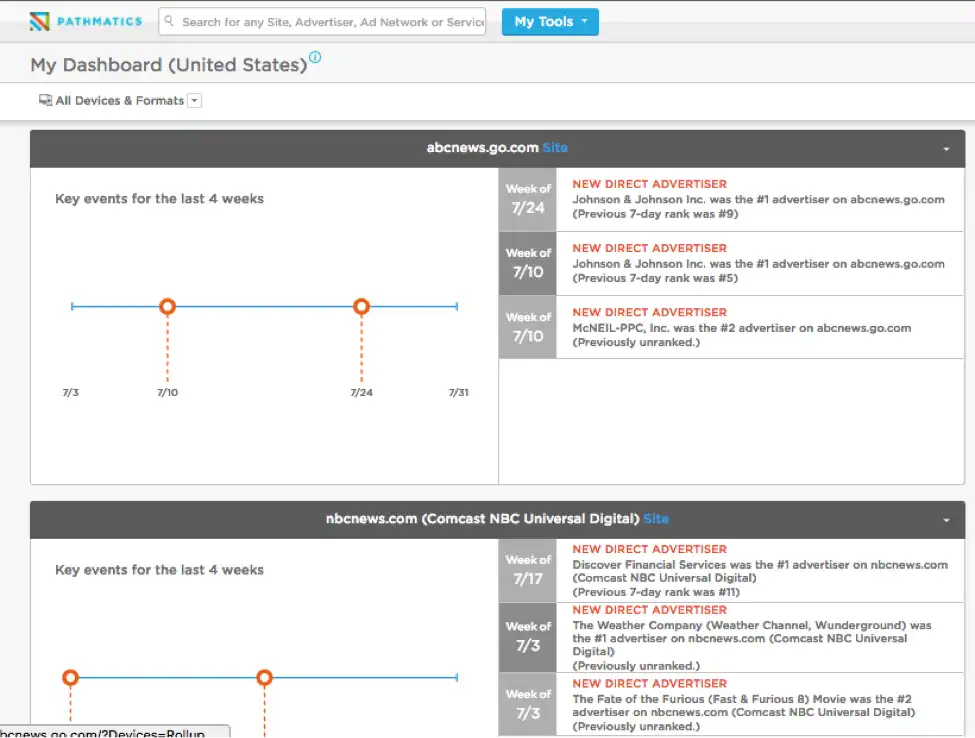Select the 7/10 event marker on abcnews timeline

pos(167,306)
